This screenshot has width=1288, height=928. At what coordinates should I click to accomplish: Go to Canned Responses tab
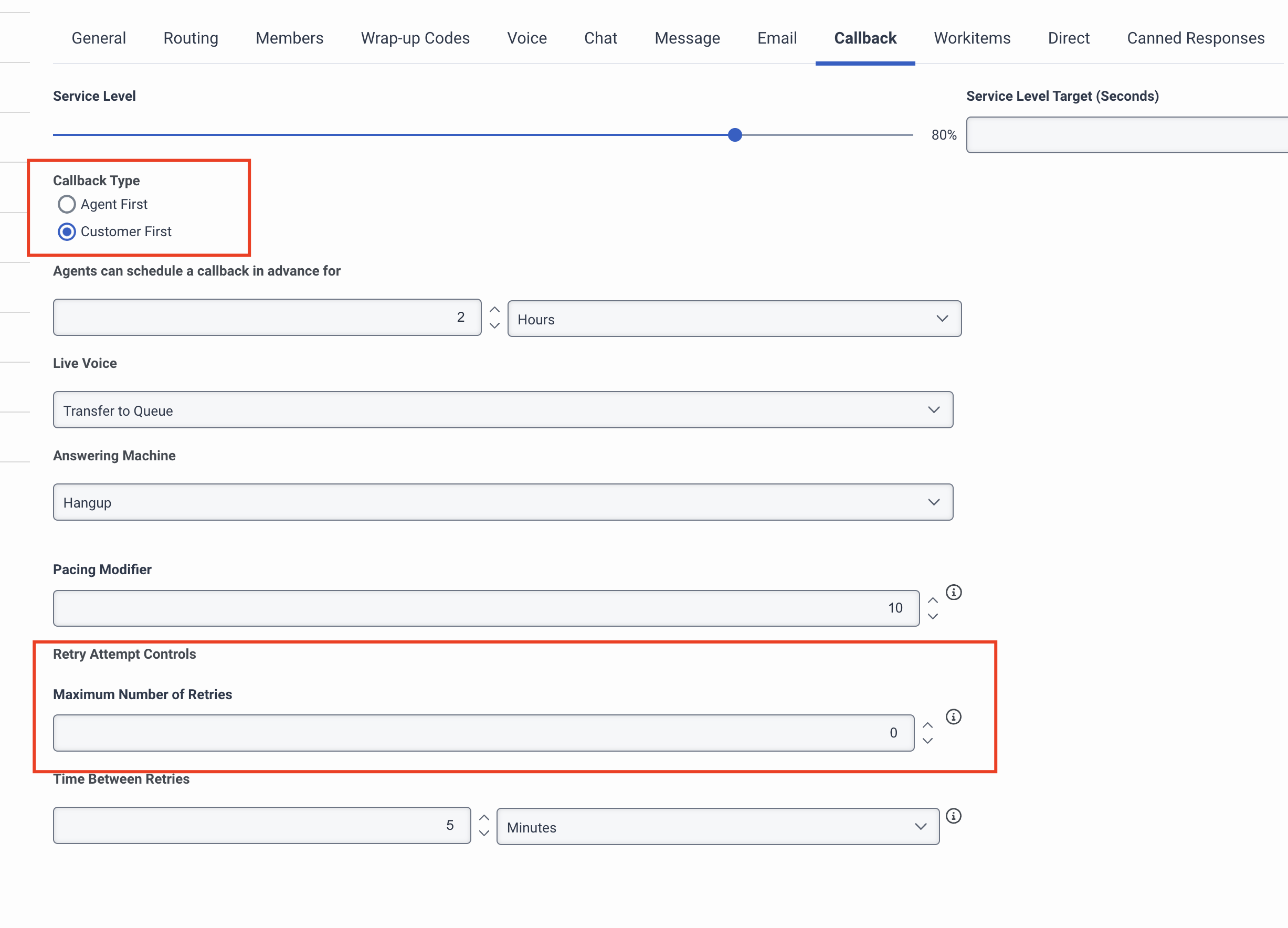point(1196,38)
